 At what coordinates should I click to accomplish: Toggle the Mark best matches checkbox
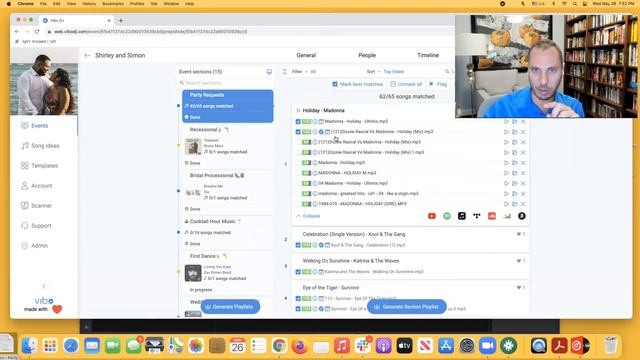335,84
